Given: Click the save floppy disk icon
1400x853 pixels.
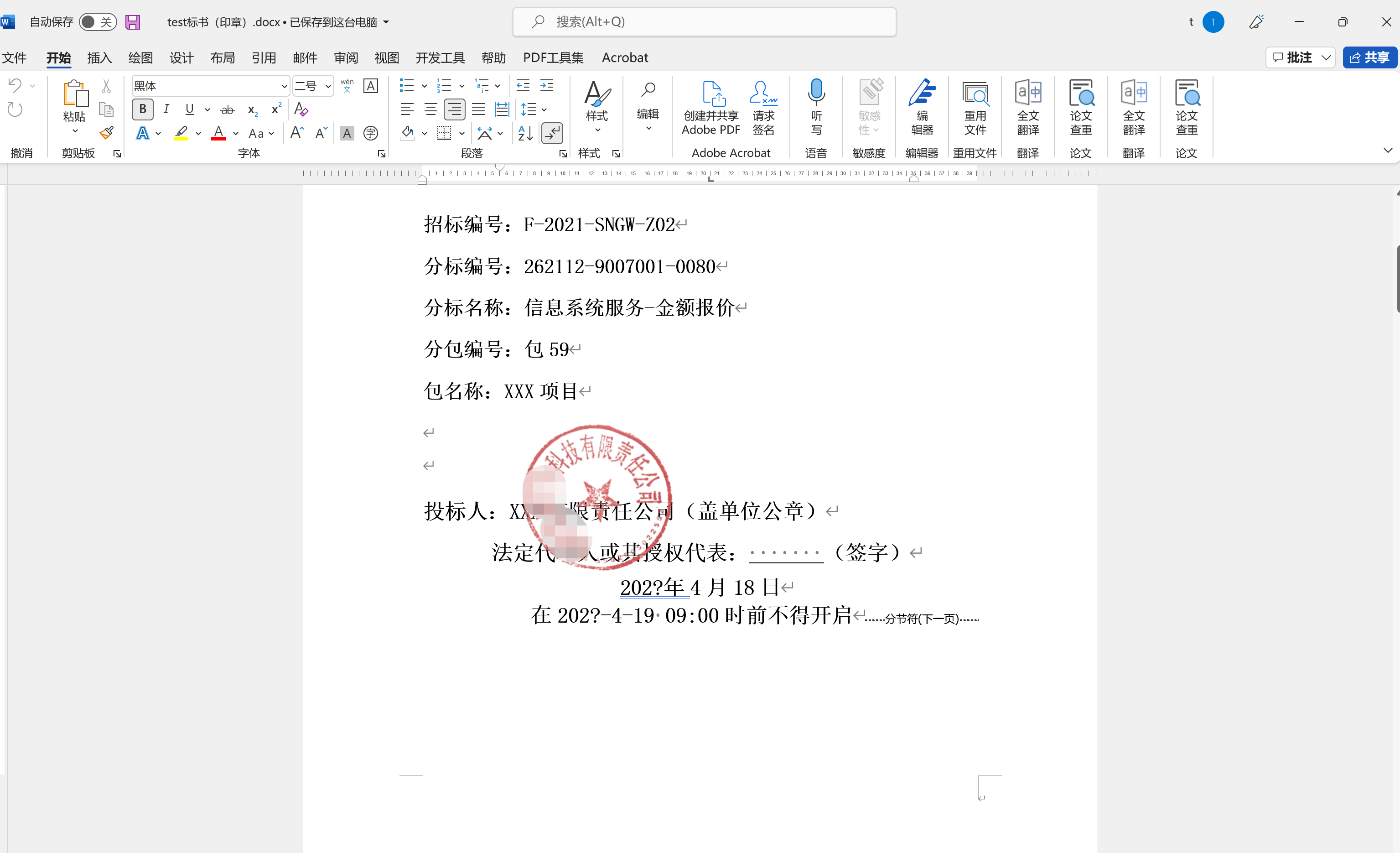Looking at the screenshot, I should click(132, 22).
